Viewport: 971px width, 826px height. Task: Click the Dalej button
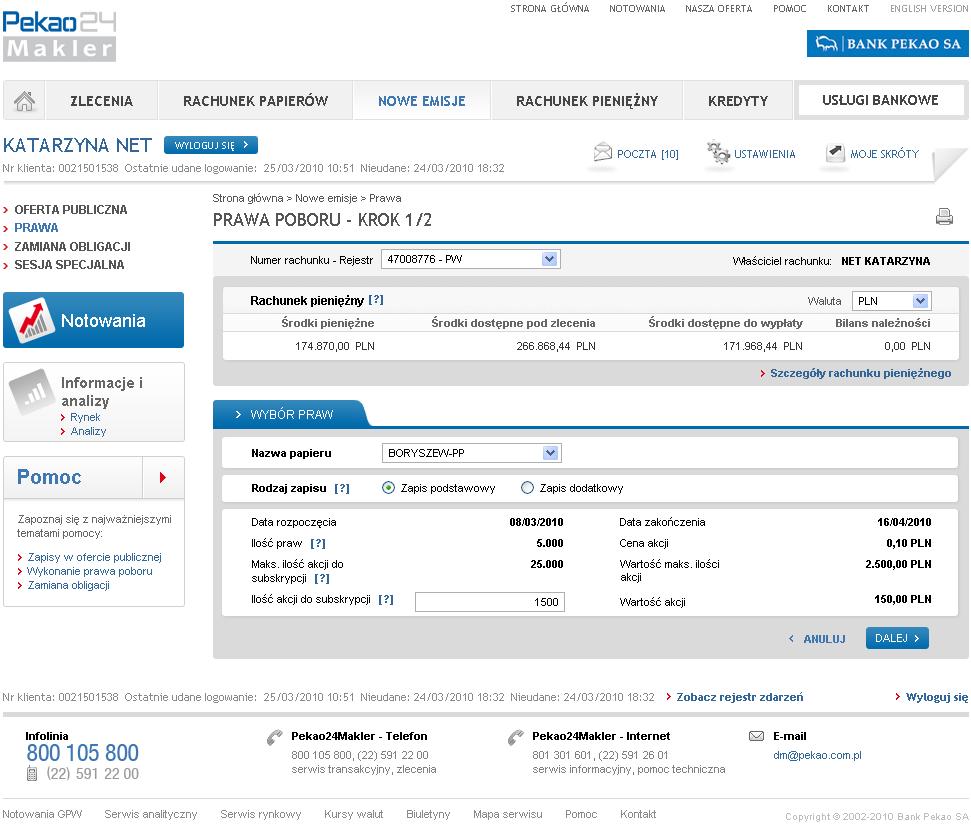coord(897,638)
